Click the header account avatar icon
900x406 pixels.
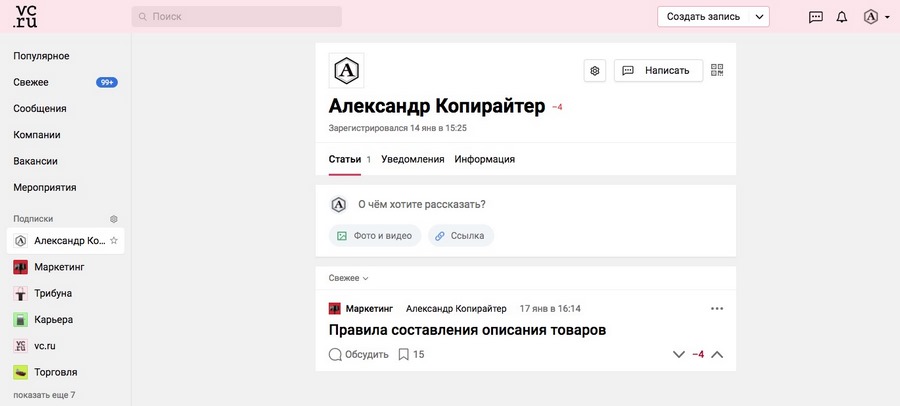[871, 17]
